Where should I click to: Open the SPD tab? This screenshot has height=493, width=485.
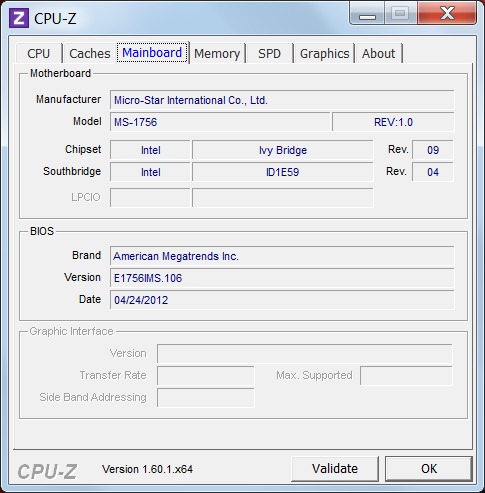tap(270, 53)
